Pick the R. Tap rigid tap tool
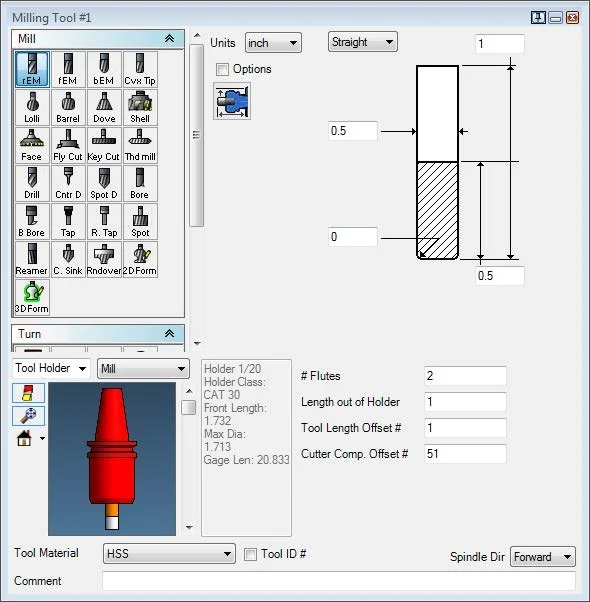This screenshot has width=590, height=602. coord(104,222)
